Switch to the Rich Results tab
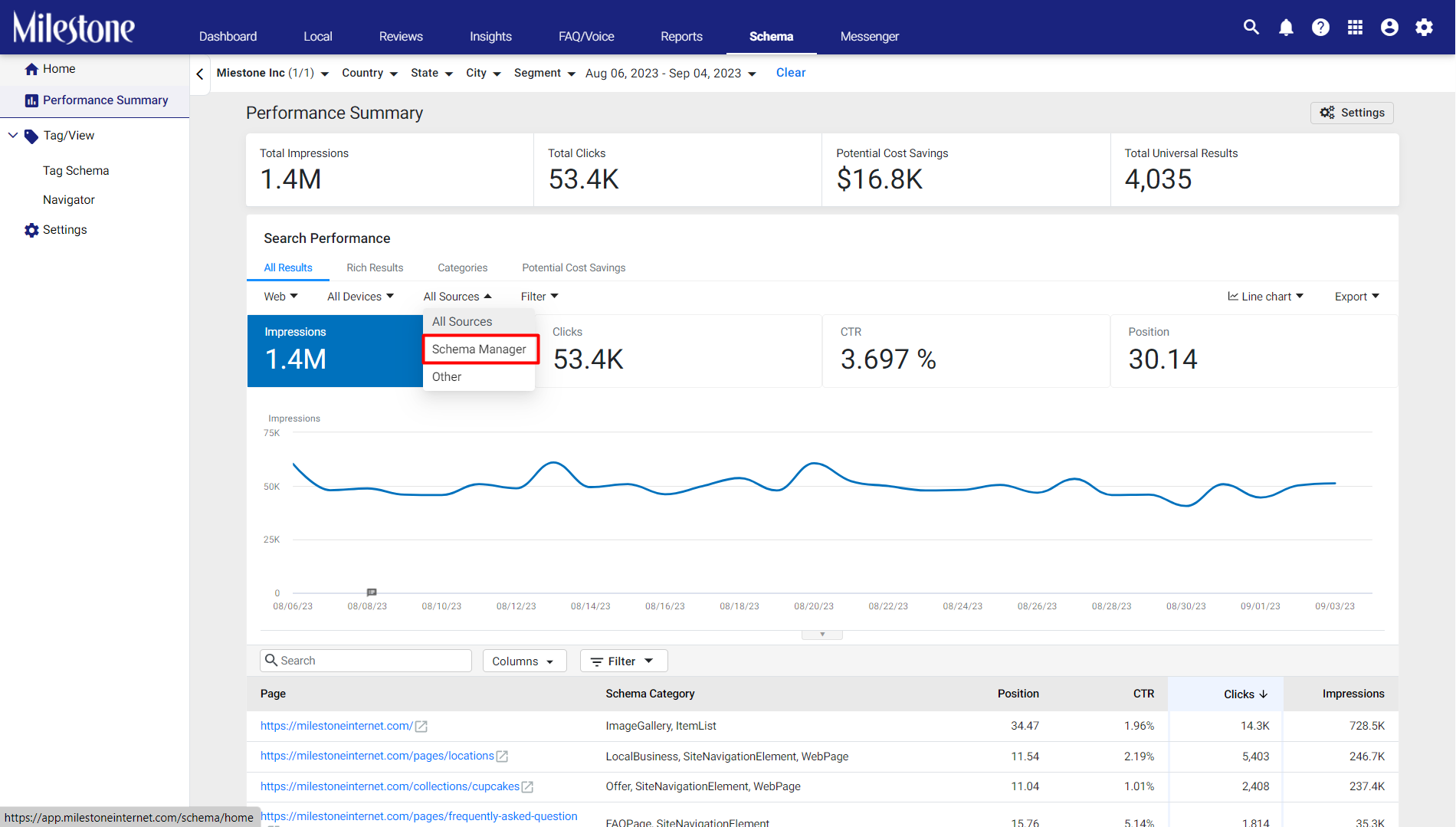This screenshot has height=827, width=1456. pyautogui.click(x=375, y=268)
